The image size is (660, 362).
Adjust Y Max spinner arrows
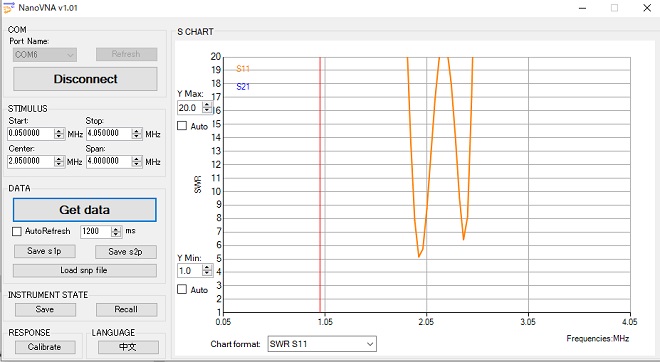click(207, 108)
